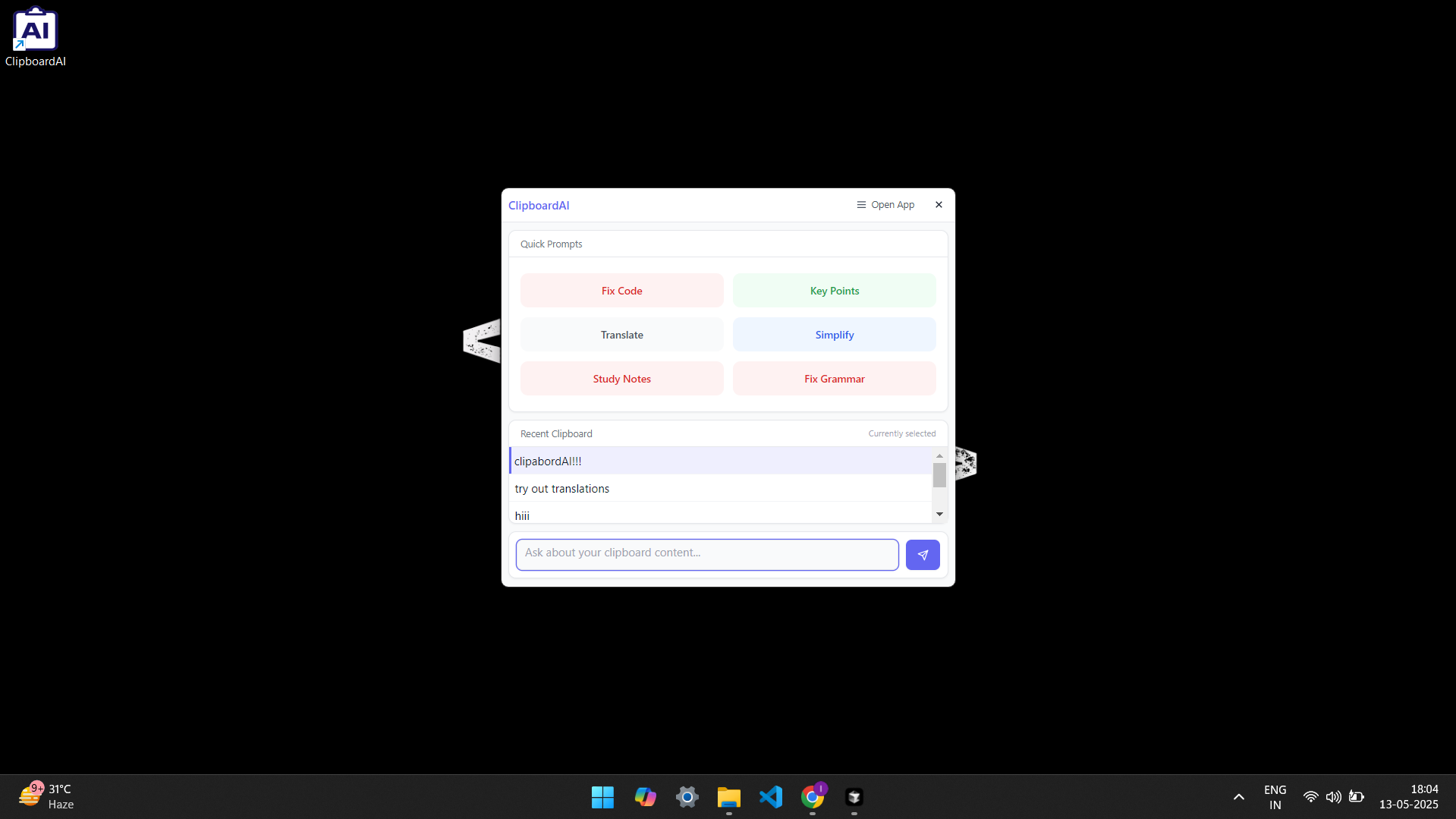
Task: Focus the Ask about your clipboard content field
Action: tap(707, 555)
